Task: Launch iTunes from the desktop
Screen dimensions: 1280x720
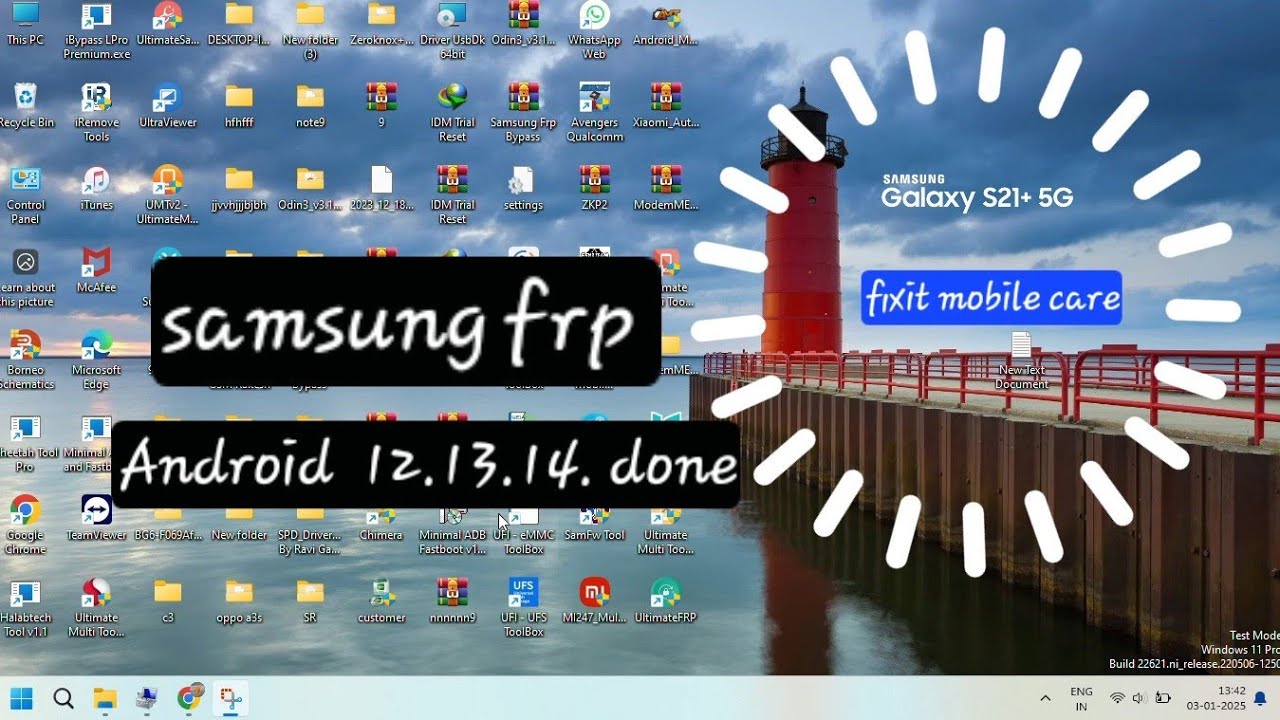Action: pos(96,189)
